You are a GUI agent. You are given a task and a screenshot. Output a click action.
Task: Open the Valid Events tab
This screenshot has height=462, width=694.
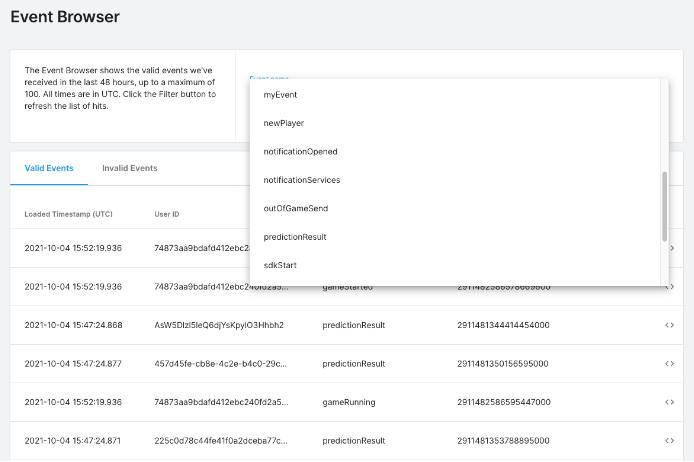(x=48, y=168)
